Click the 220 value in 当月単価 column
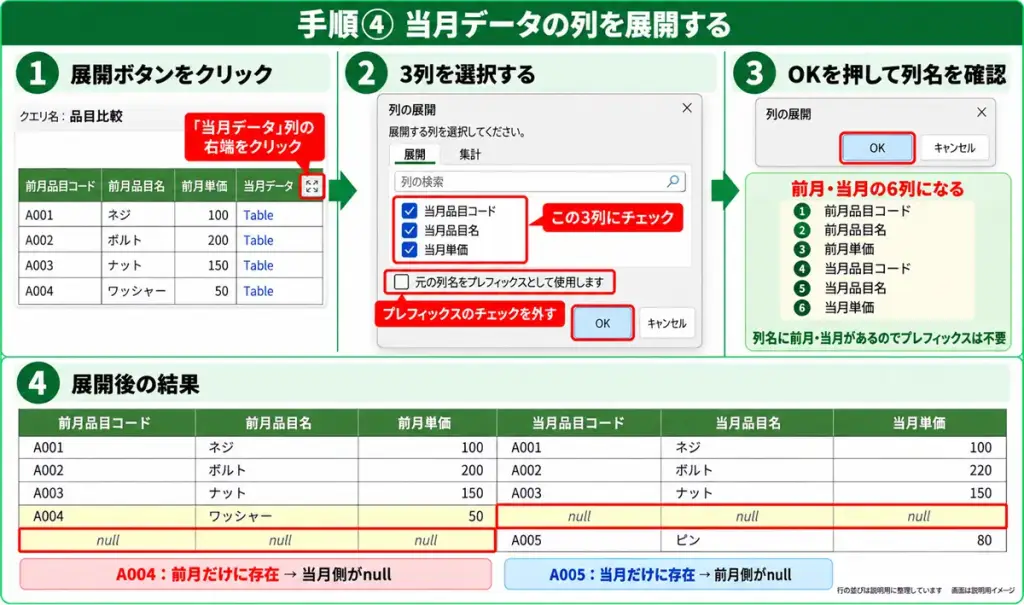1024x605 pixels. click(x=920, y=470)
